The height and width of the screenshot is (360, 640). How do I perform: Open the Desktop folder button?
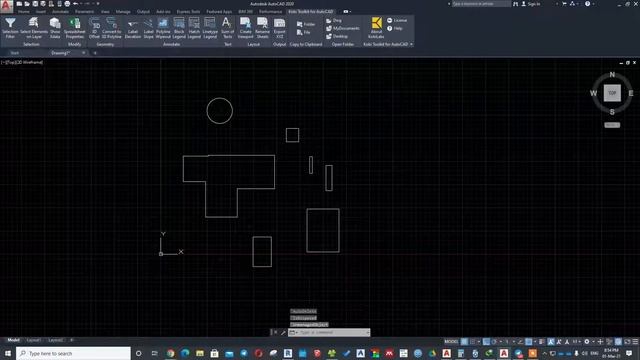[x=337, y=36]
